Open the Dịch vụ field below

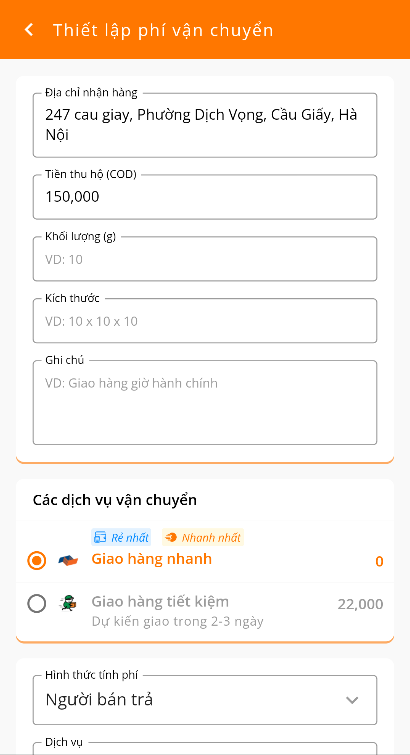click(205, 748)
